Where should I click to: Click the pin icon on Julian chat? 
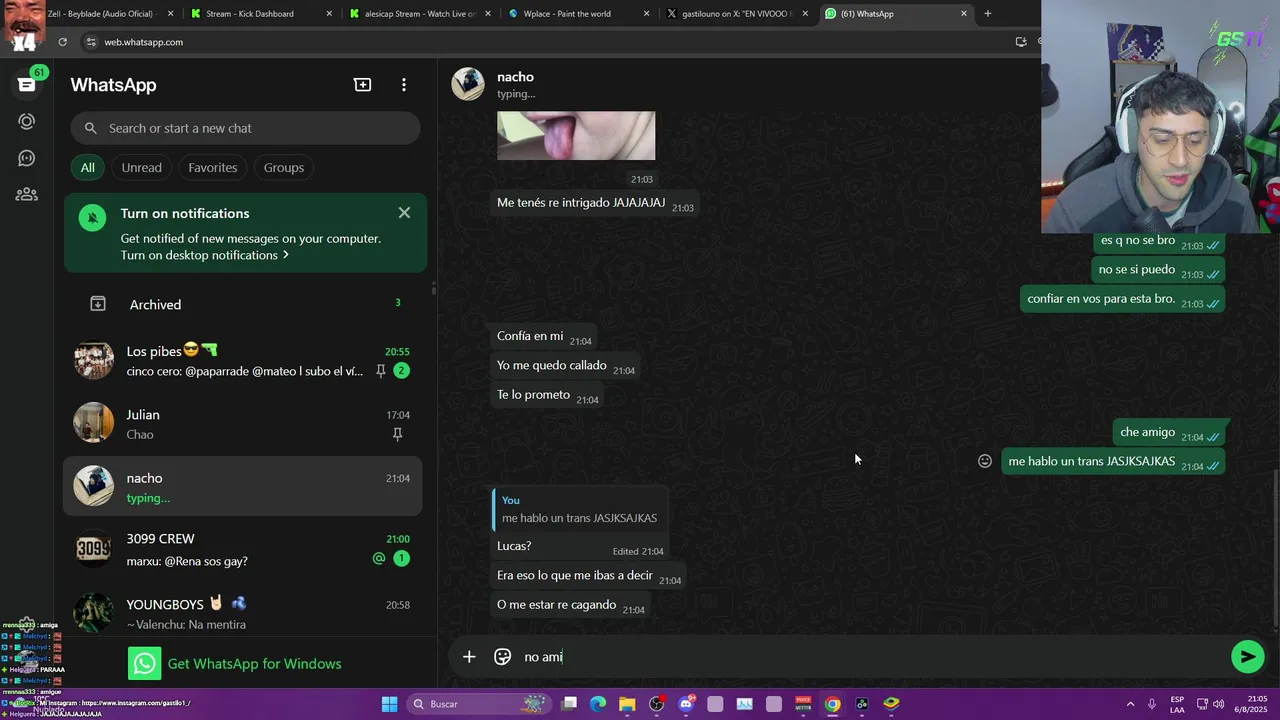pyautogui.click(x=397, y=434)
